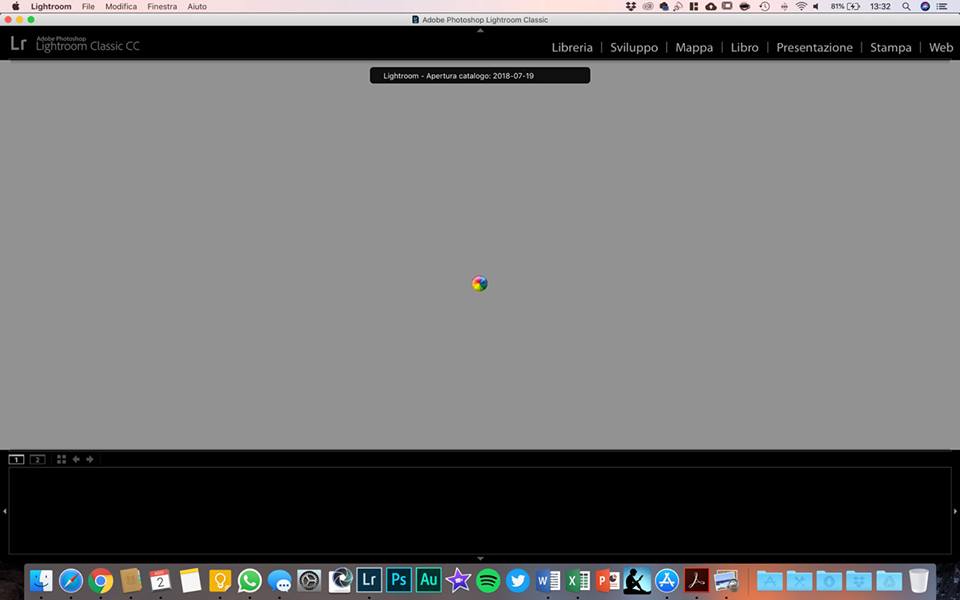Expand the hidden right panel arrow
The image size is (960, 600).
click(955, 511)
